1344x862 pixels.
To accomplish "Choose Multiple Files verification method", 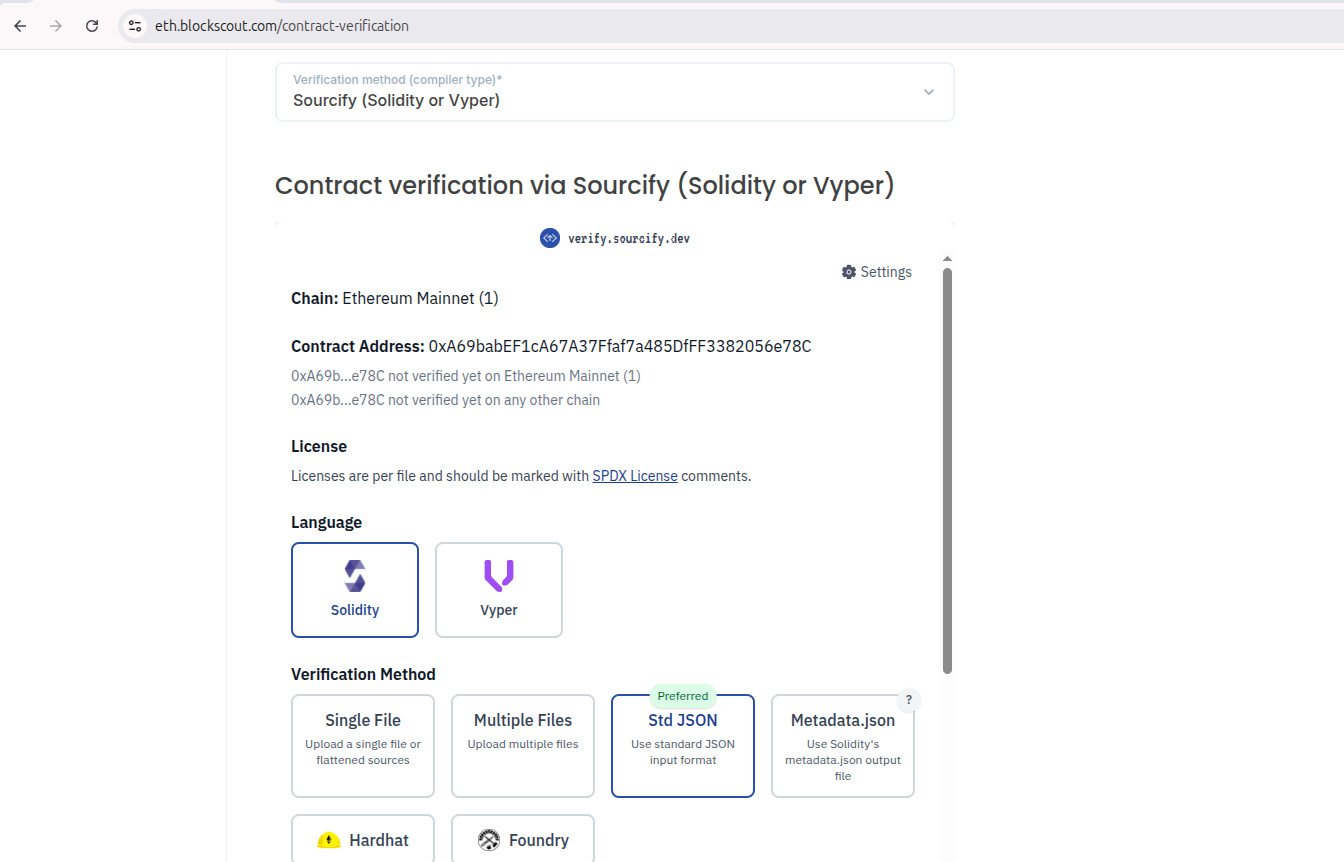I will pyautogui.click(x=523, y=746).
